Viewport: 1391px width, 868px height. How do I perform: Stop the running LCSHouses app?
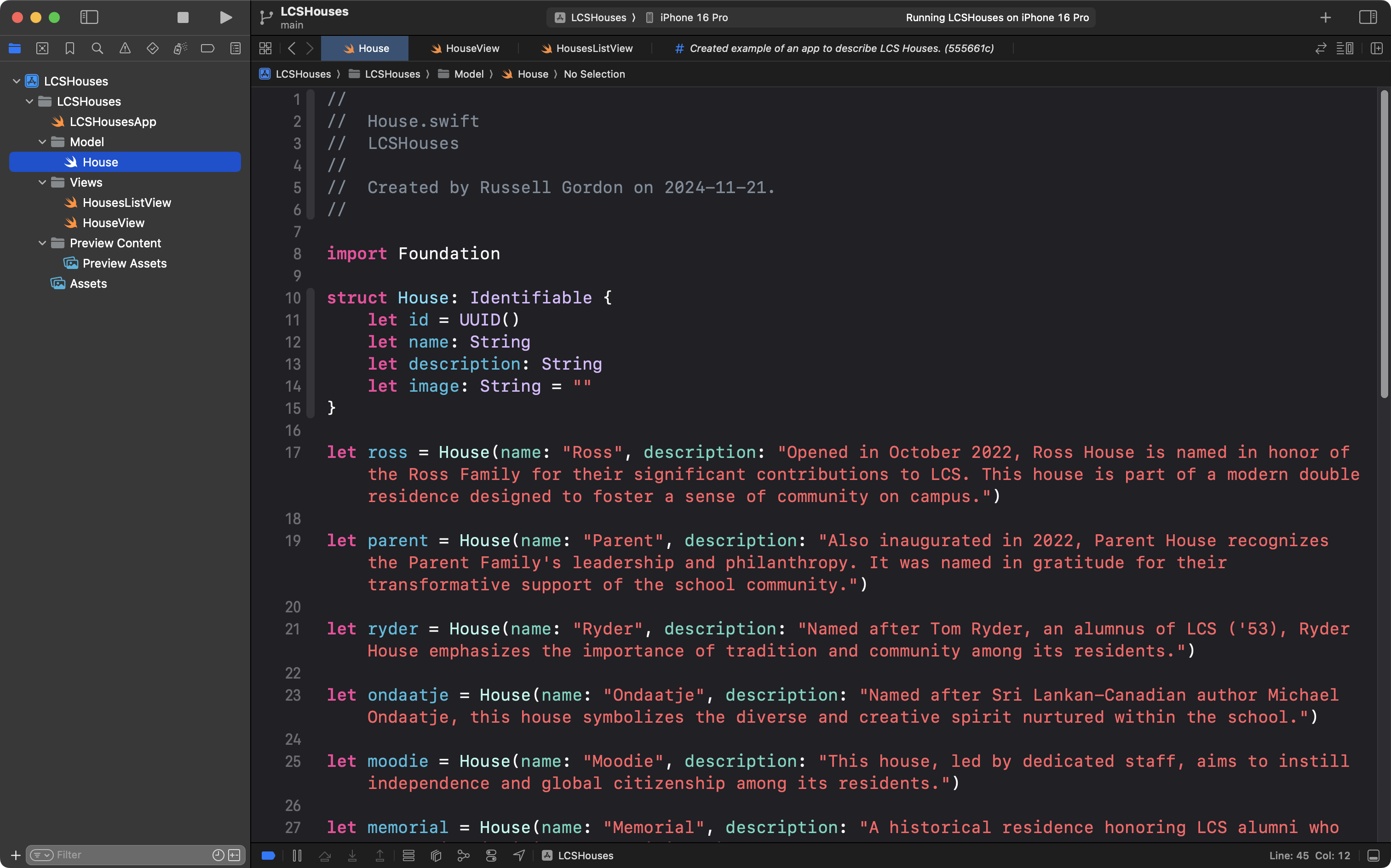point(183,17)
